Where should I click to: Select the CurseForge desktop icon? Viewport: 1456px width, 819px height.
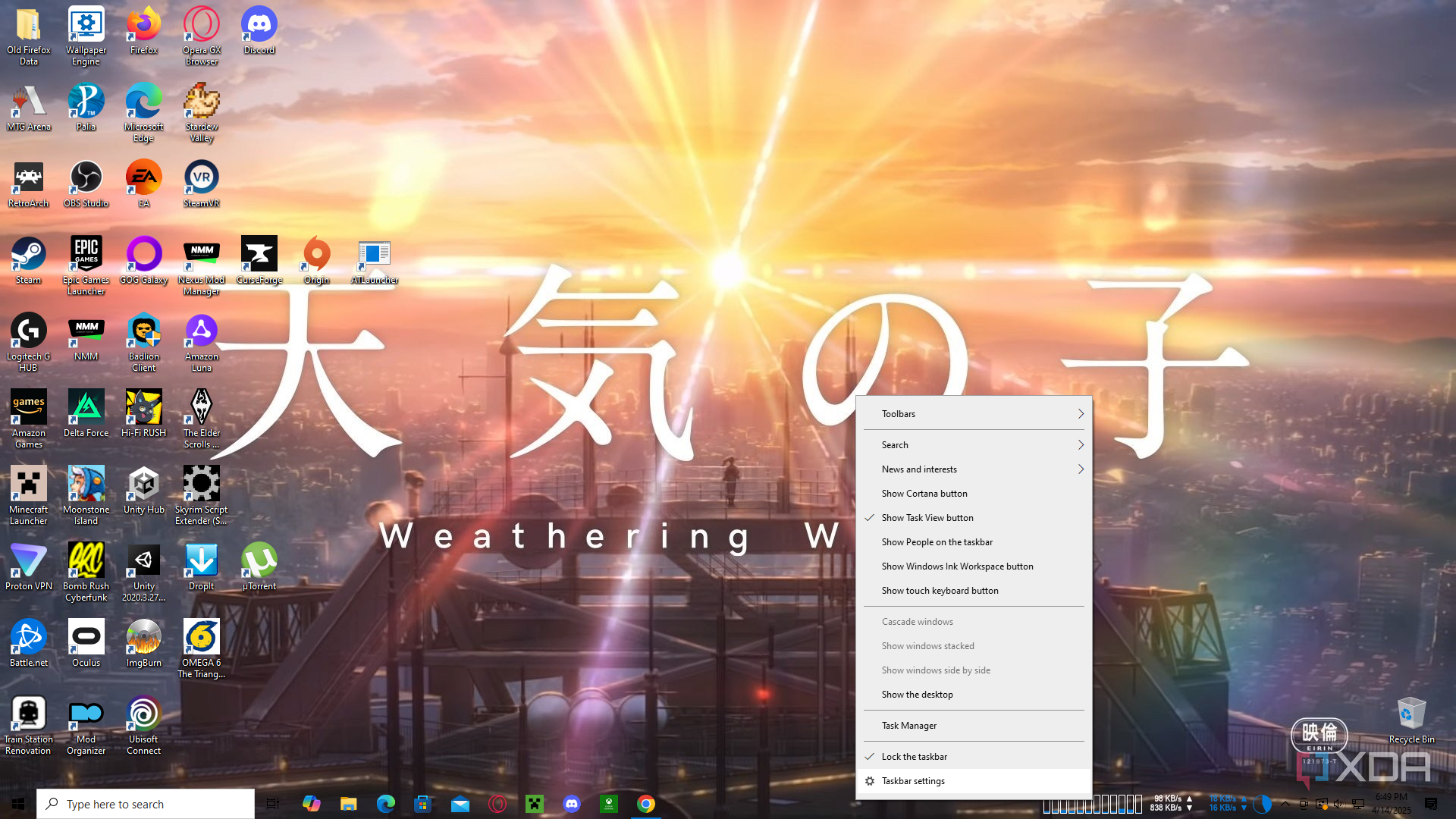click(x=259, y=260)
